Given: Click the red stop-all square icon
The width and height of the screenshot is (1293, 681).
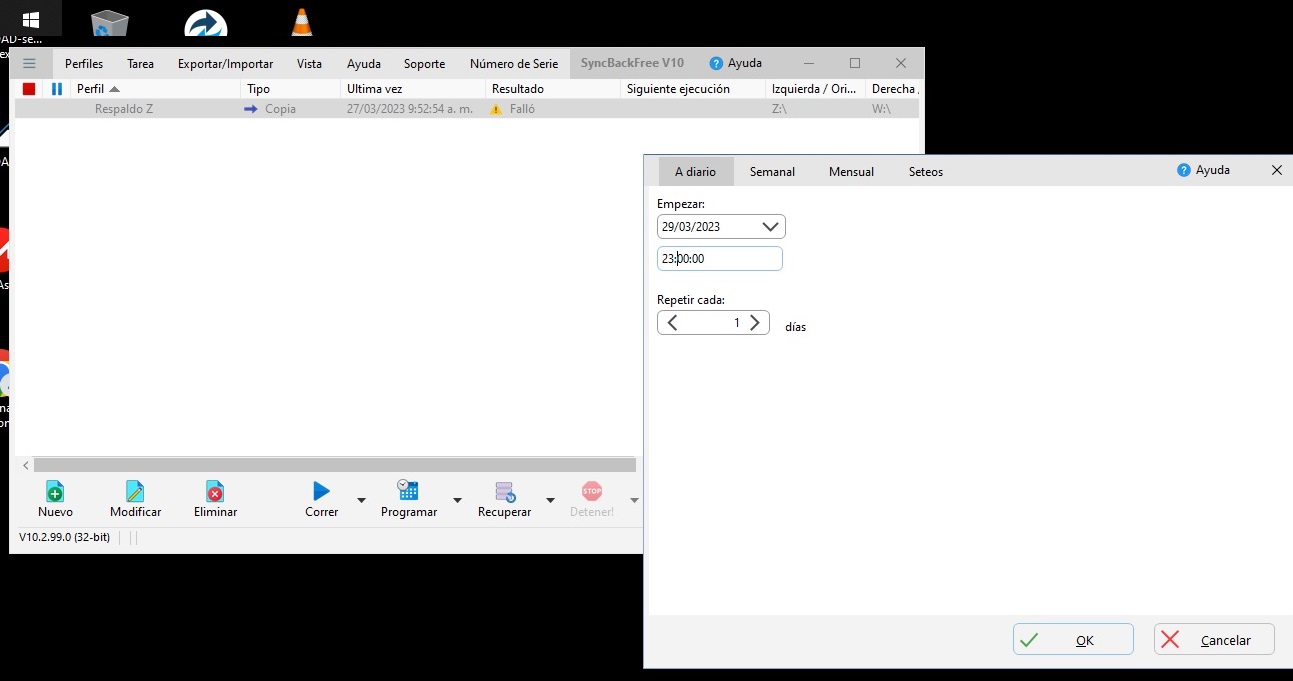Looking at the screenshot, I should pos(29,89).
